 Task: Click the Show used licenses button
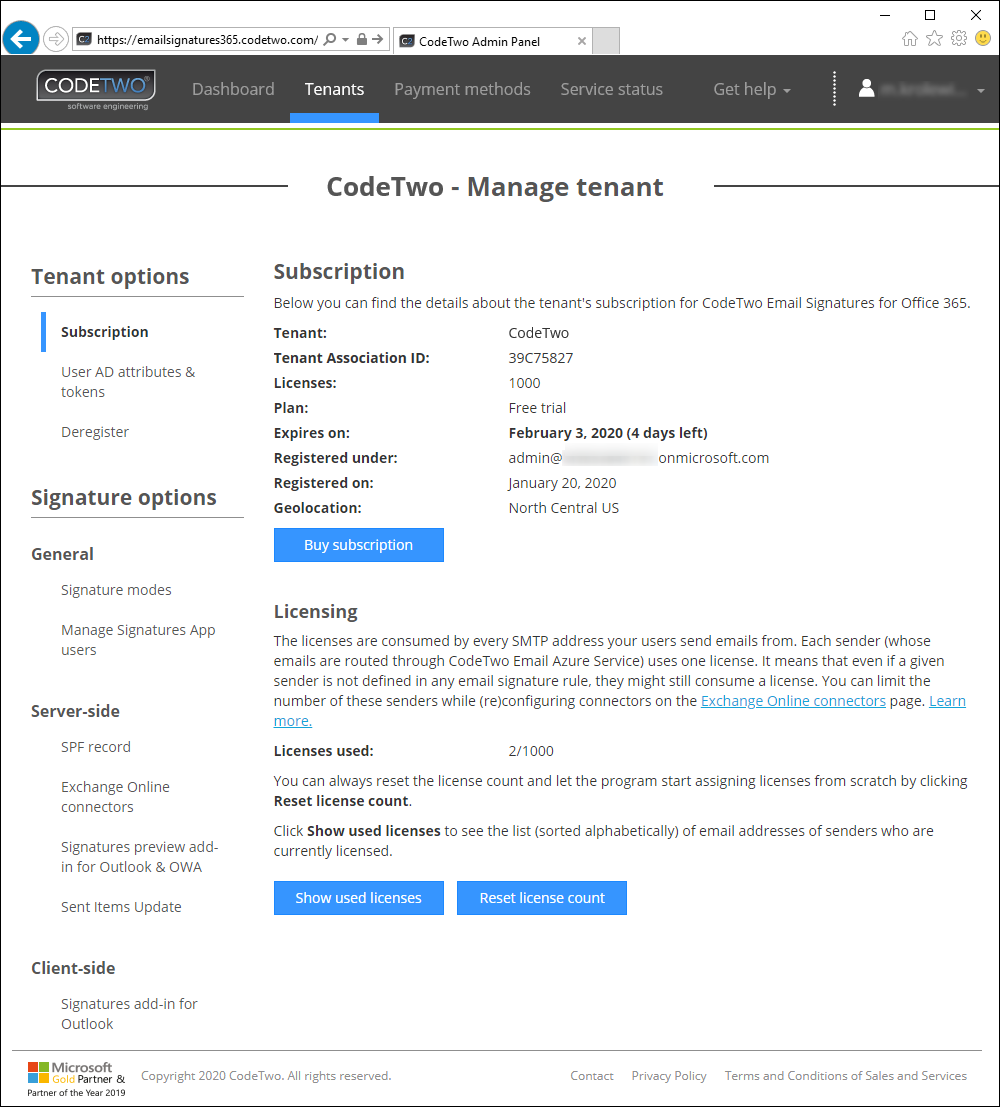(359, 898)
